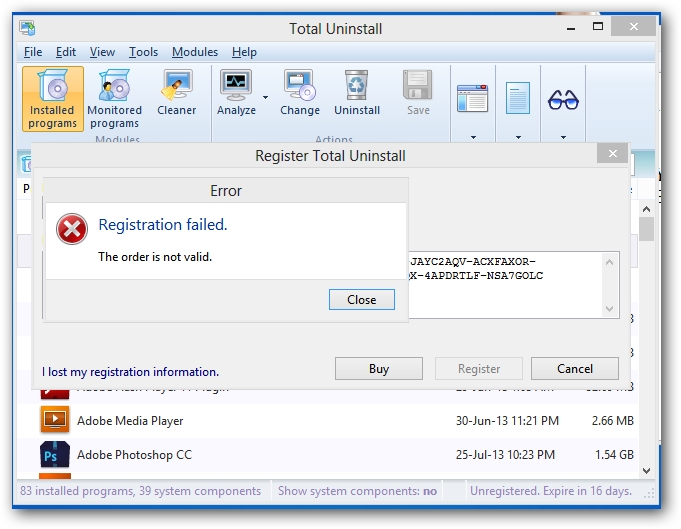This screenshot has height=529, width=681.
Task: Click the Analyze toolbar icon
Action: click(x=237, y=94)
